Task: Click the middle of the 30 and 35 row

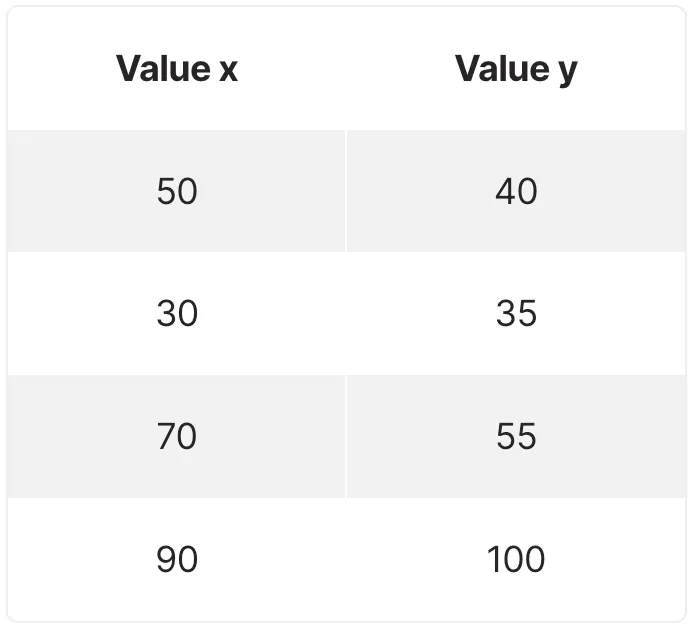Action: tap(346, 314)
